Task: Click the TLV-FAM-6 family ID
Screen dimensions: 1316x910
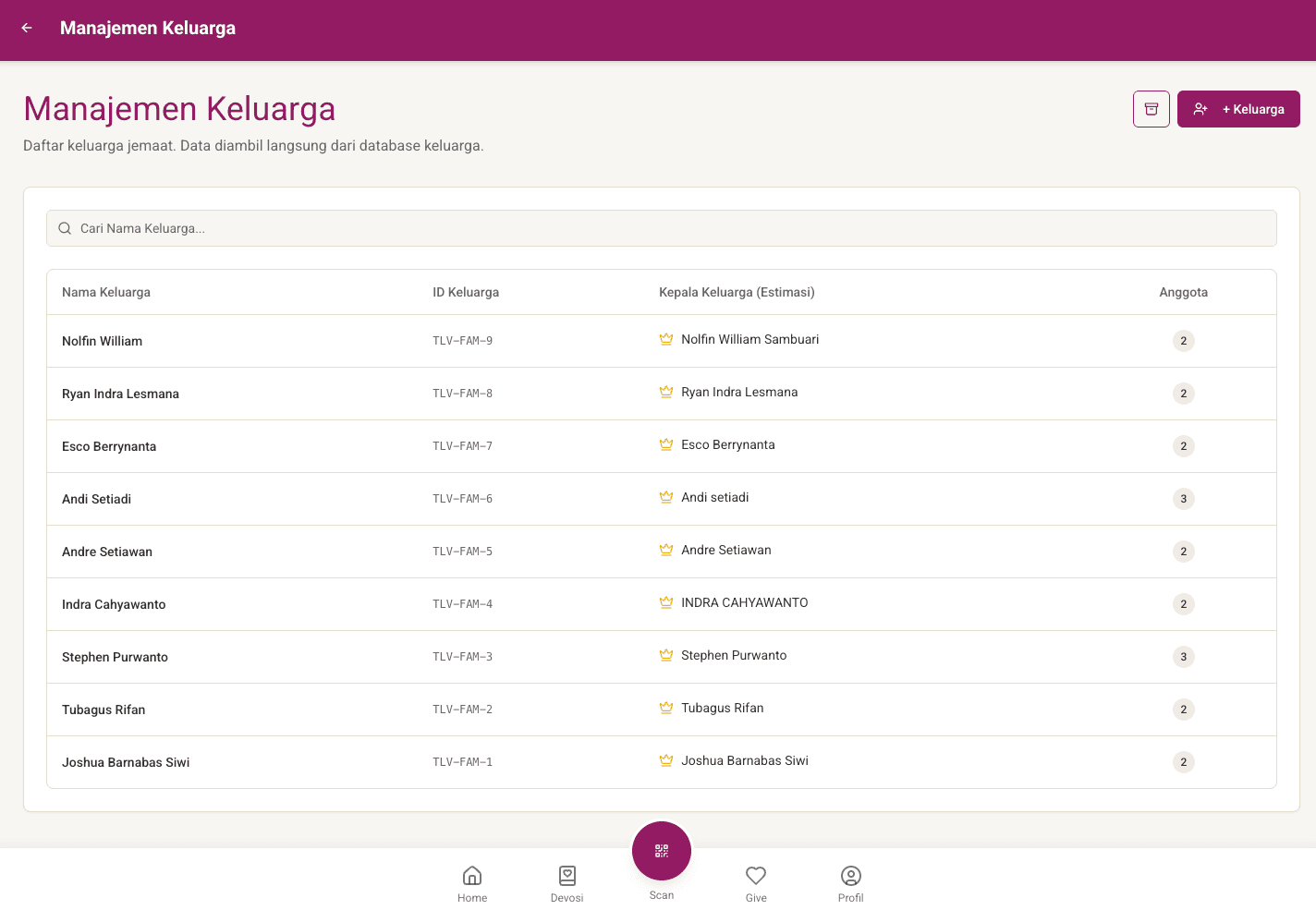Action: pos(462,499)
